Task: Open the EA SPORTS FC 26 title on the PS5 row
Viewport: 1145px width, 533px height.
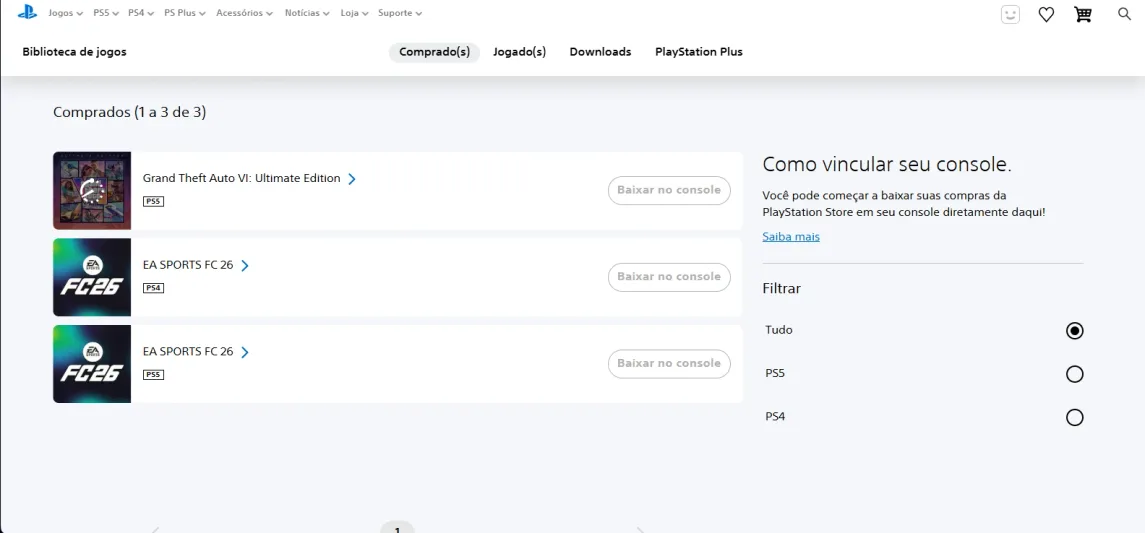Action: [188, 351]
